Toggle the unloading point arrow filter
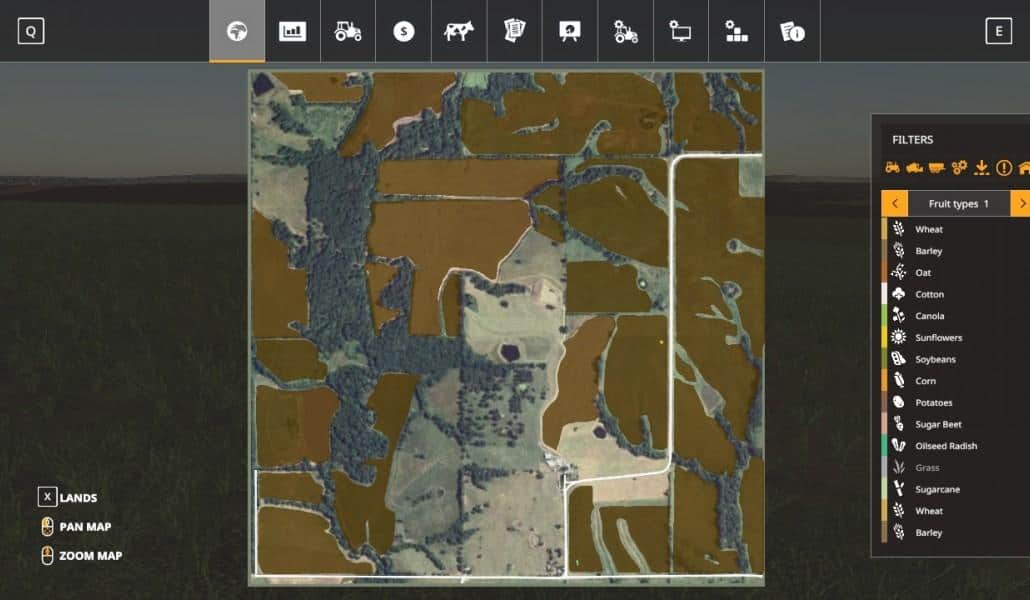 point(982,168)
